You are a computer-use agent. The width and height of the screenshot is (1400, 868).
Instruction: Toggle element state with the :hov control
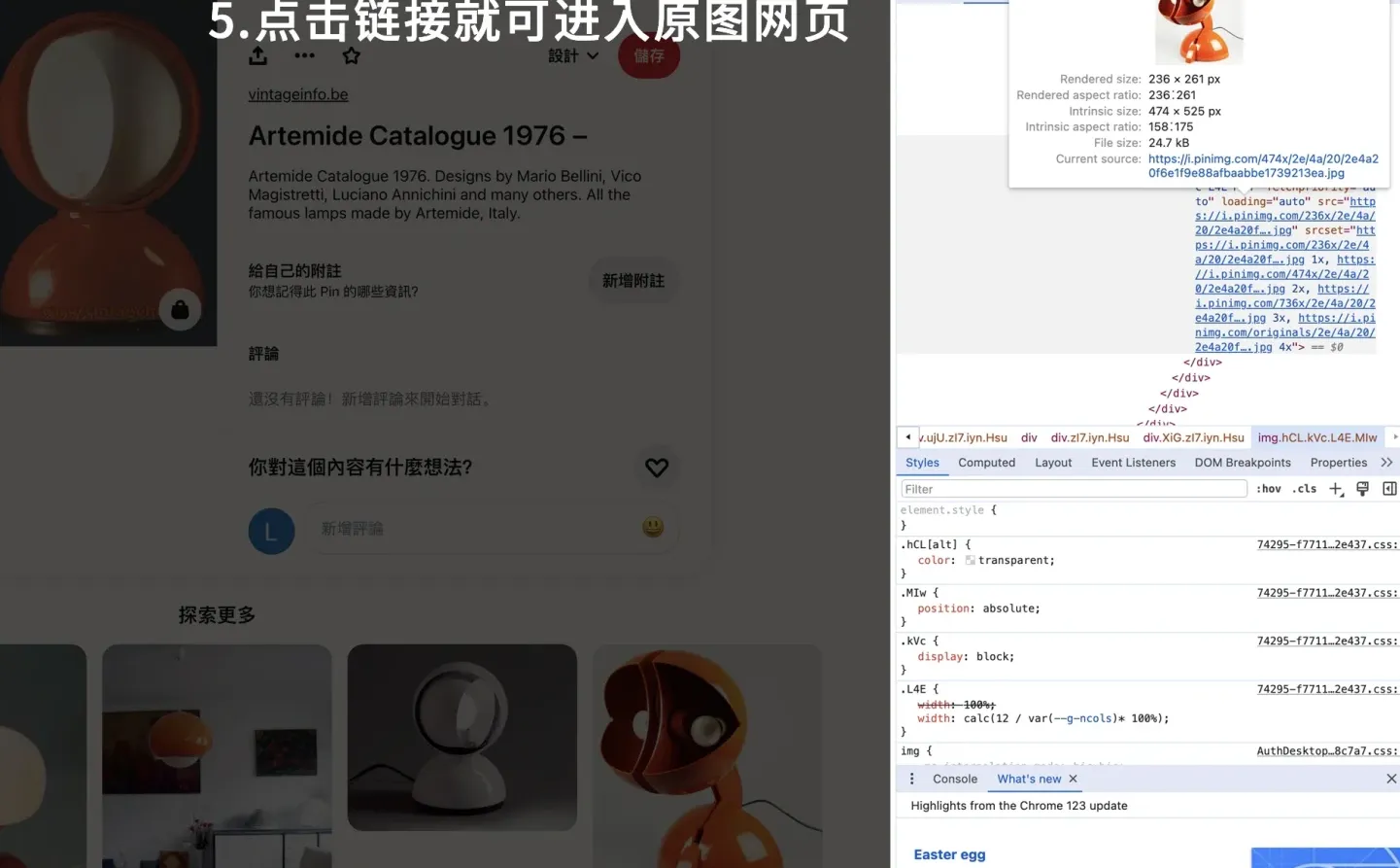point(1268,488)
